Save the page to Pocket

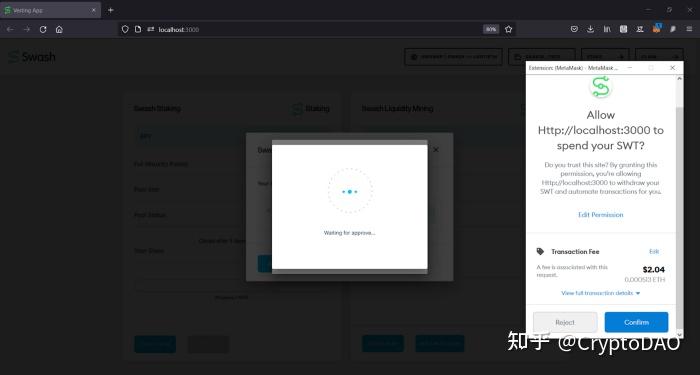coord(574,29)
